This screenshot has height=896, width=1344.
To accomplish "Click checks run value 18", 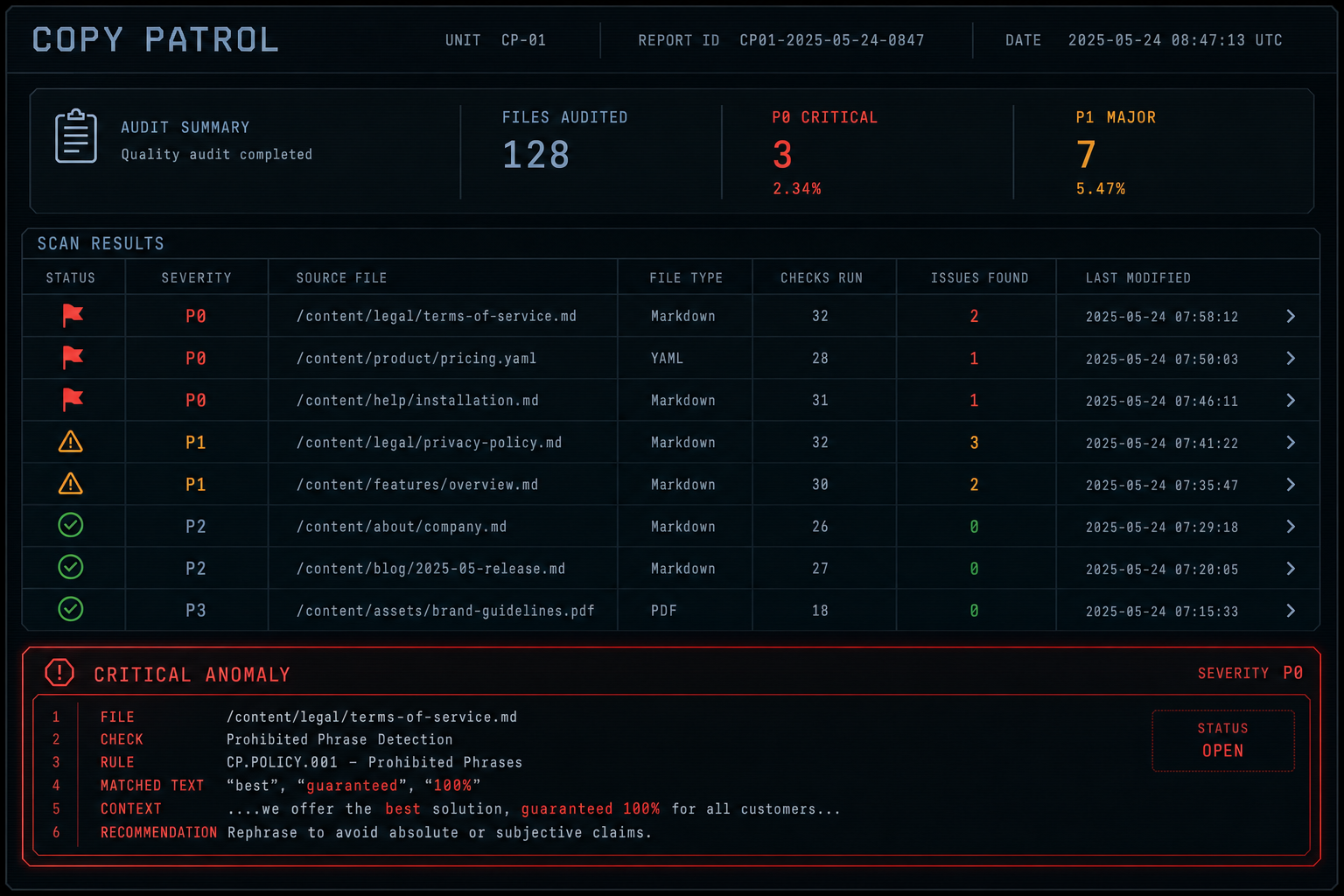I will (x=820, y=610).
